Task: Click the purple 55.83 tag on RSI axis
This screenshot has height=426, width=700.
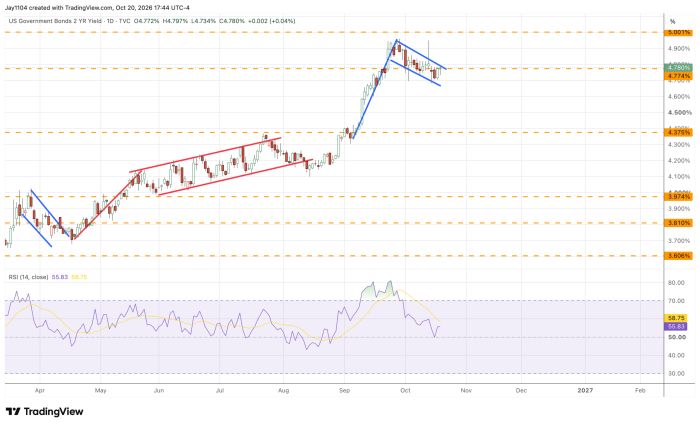Action: pos(677,326)
